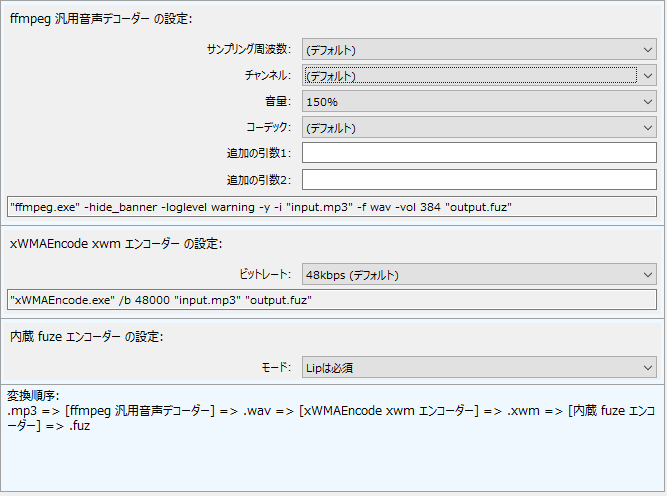Image resolution: width=667 pixels, height=496 pixels.
Task: Open the コーデック dropdown
Action: click(x=479, y=128)
